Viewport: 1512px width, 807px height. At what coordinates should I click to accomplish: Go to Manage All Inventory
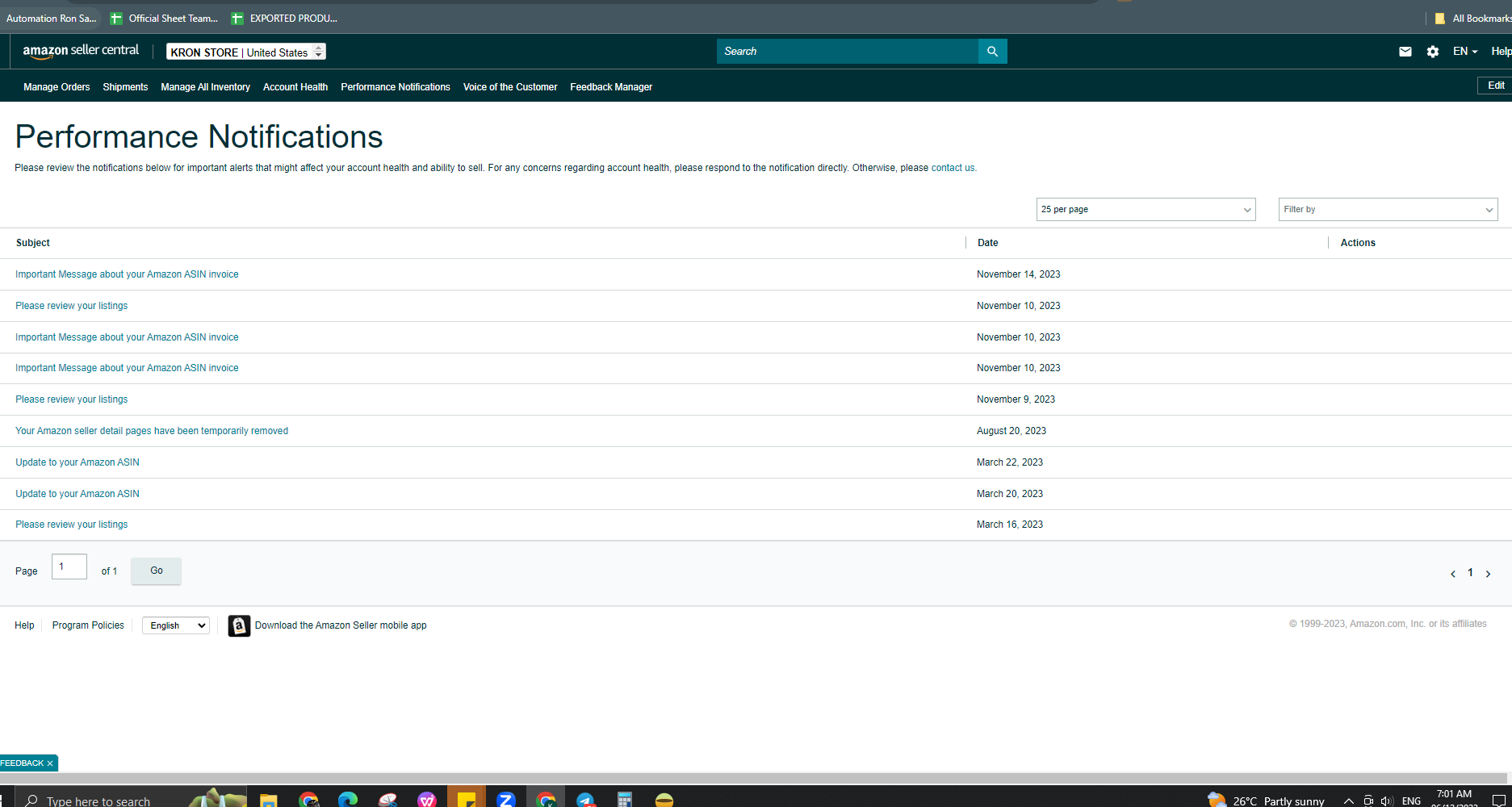(x=205, y=87)
